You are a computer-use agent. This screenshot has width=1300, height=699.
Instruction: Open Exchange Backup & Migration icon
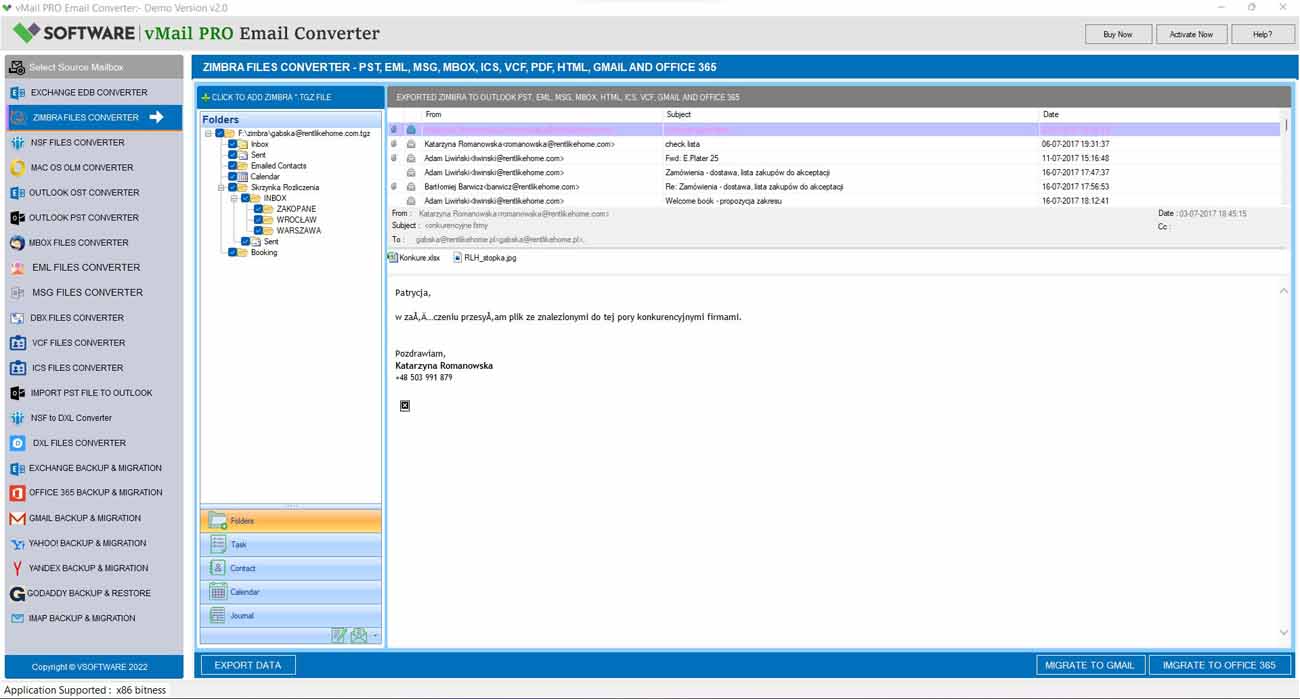[x=17, y=468]
